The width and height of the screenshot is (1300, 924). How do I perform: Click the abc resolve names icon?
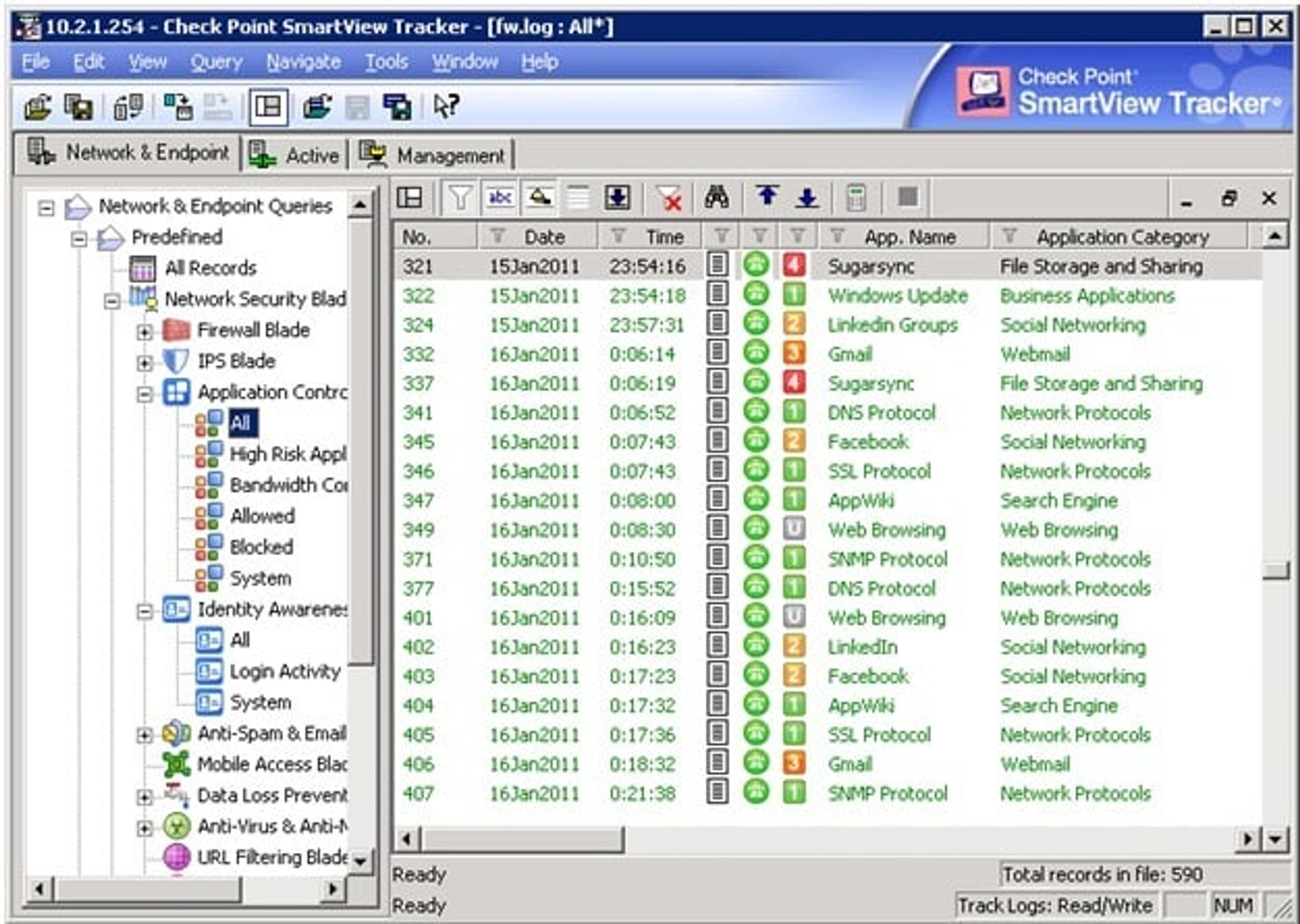point(500,198)
